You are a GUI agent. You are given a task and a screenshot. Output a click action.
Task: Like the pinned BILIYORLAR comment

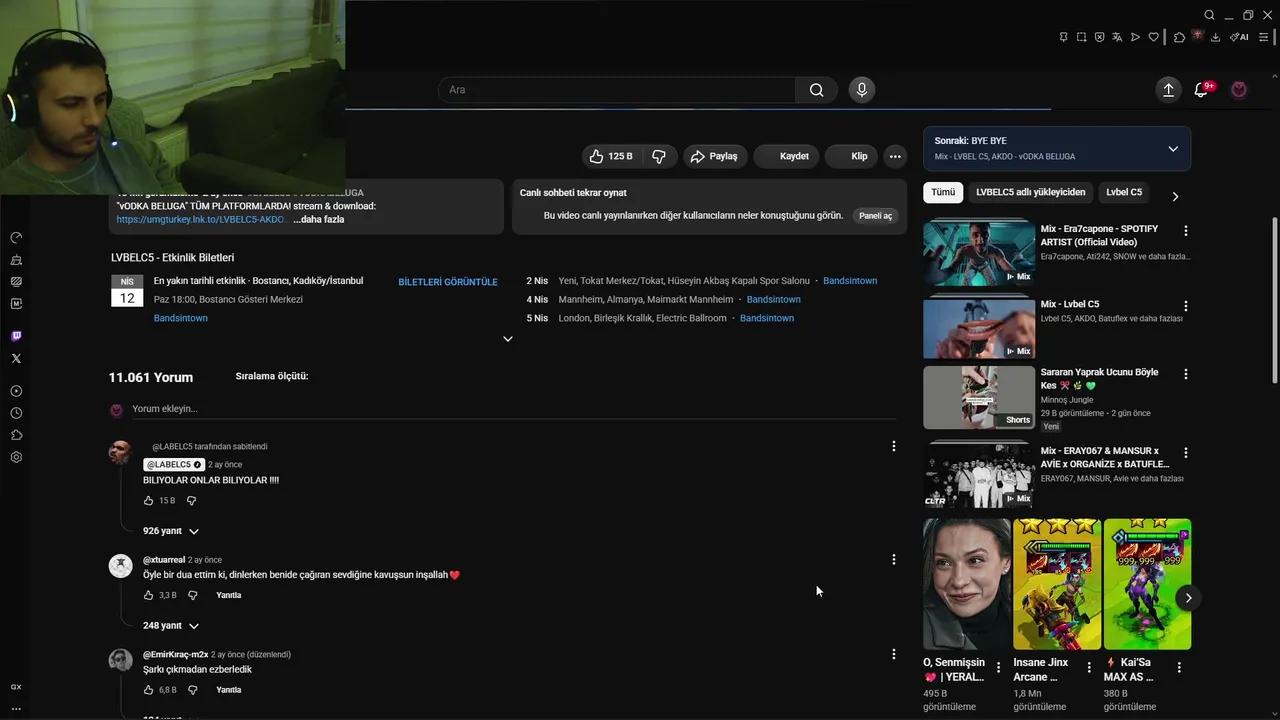tap(148, 501)
